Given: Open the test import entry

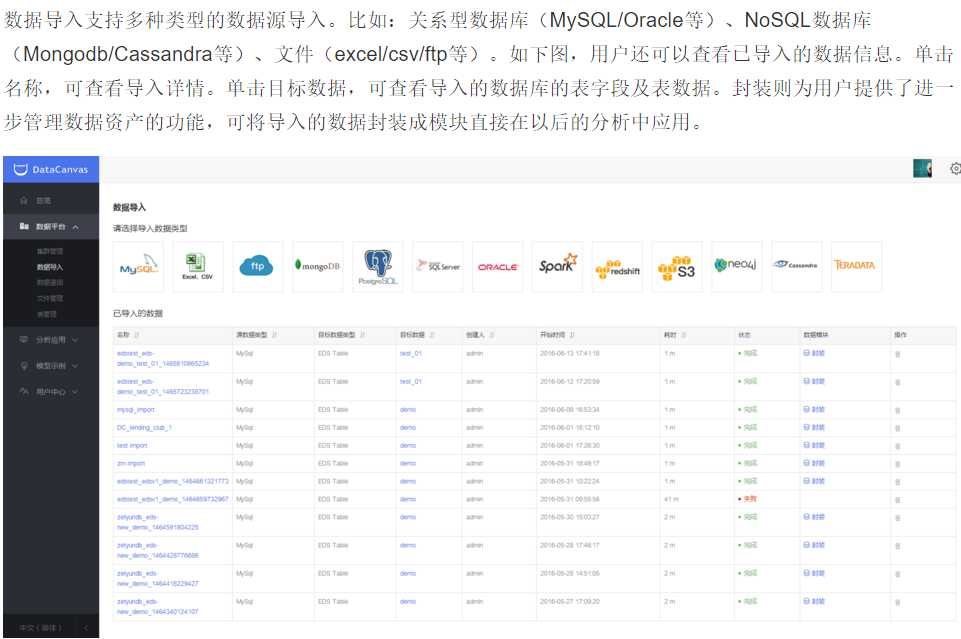Looking at the screenshot, I should [x=132, y=445].
